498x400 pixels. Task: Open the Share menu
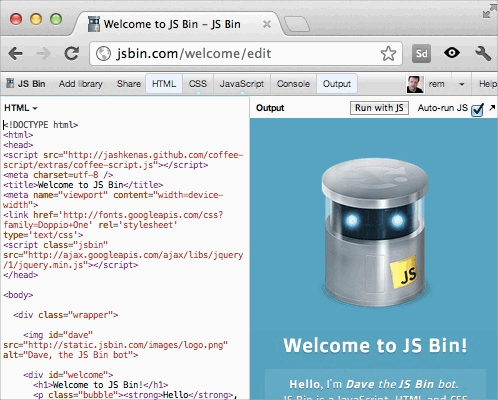click(x=129, y=84)
